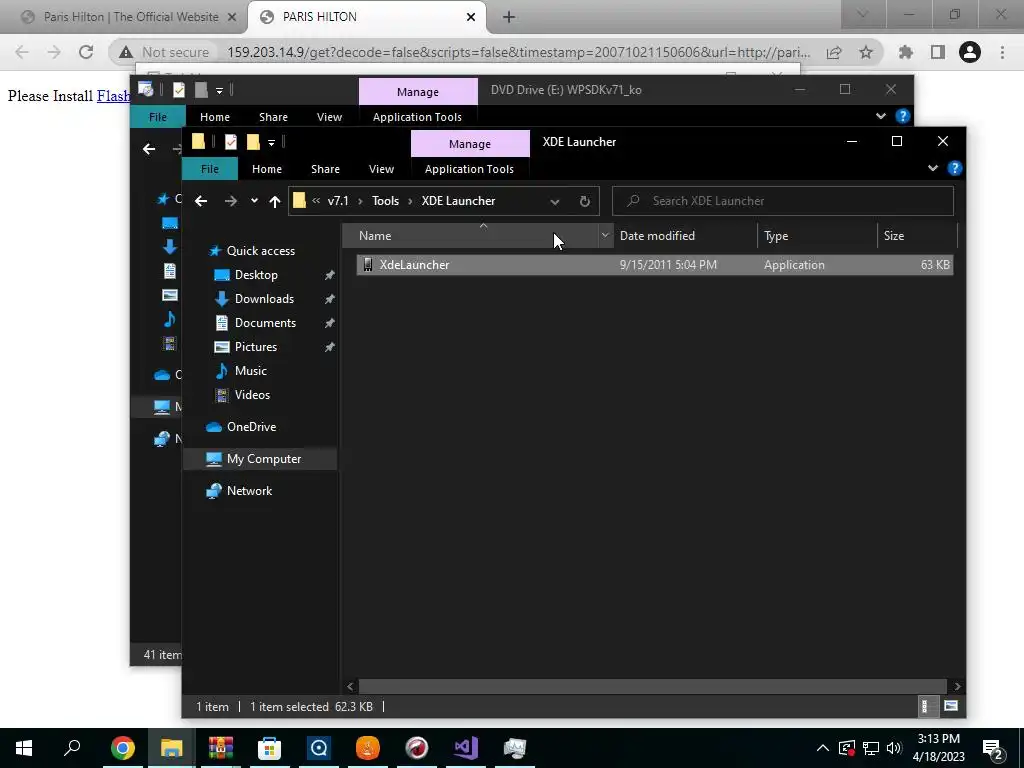Select Downloads in navigation pane
This screenshot has height=768, width=1024.
(264, 299)
